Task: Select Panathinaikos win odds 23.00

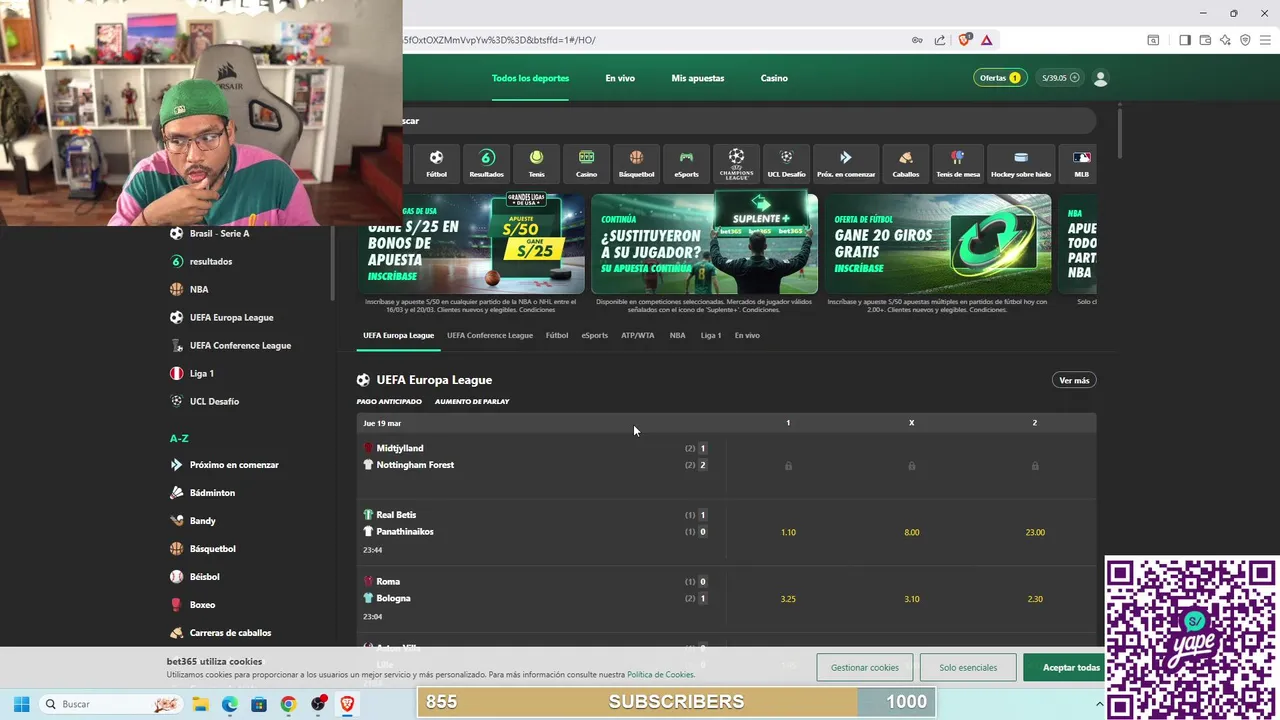Action: tap(1035, 532)
